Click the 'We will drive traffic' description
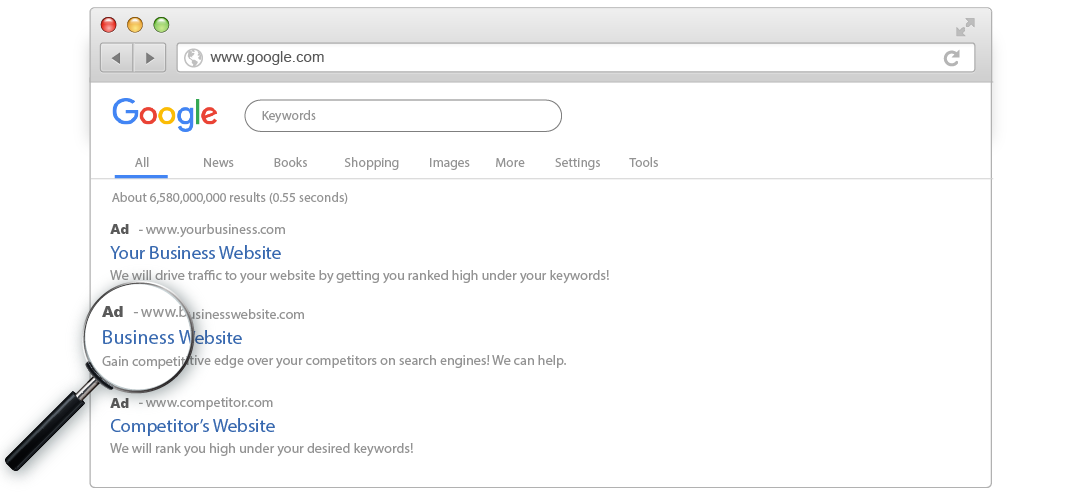The height and width of the screenshot is (500, 1092). click(359, 276)
